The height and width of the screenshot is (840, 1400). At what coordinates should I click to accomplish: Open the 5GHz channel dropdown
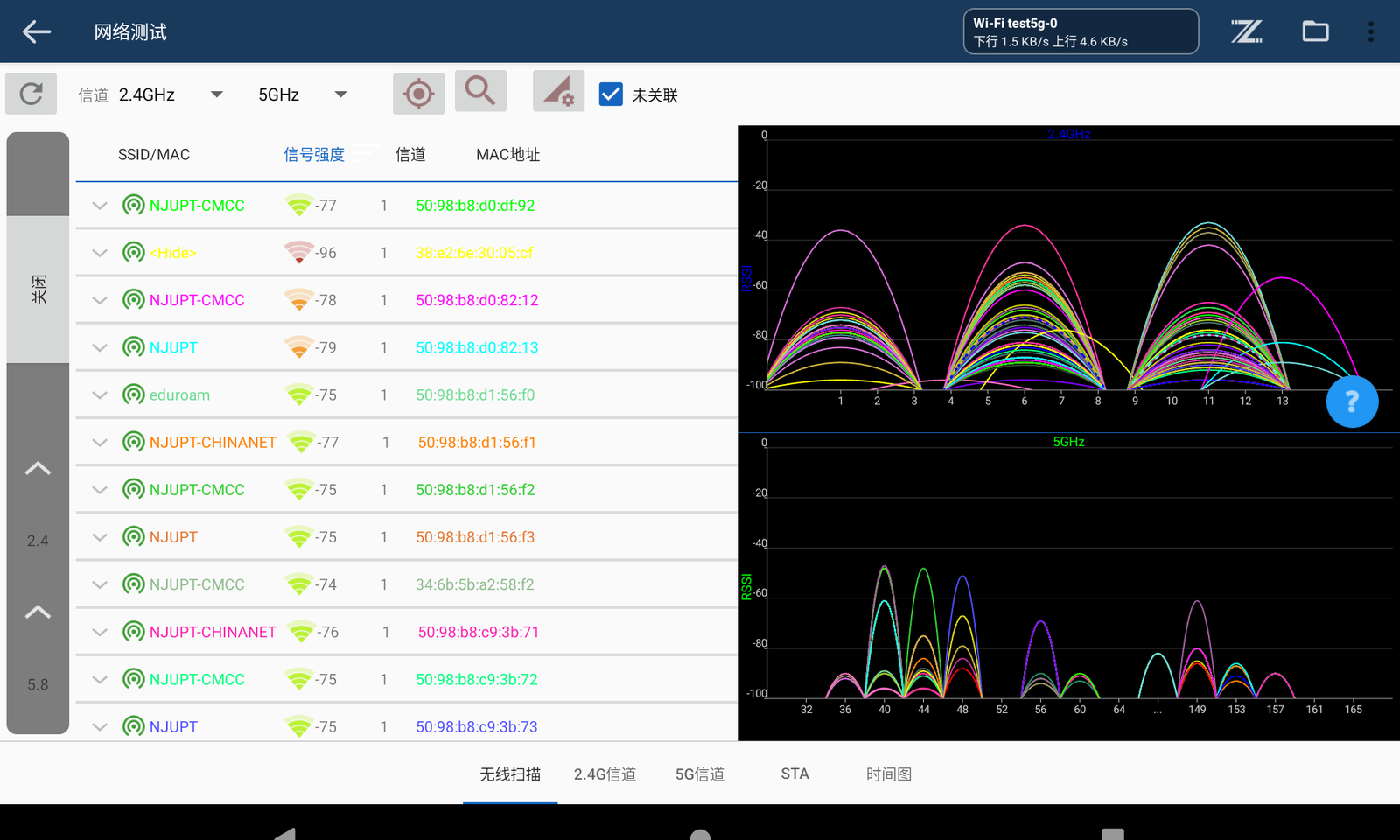[303, 94]
